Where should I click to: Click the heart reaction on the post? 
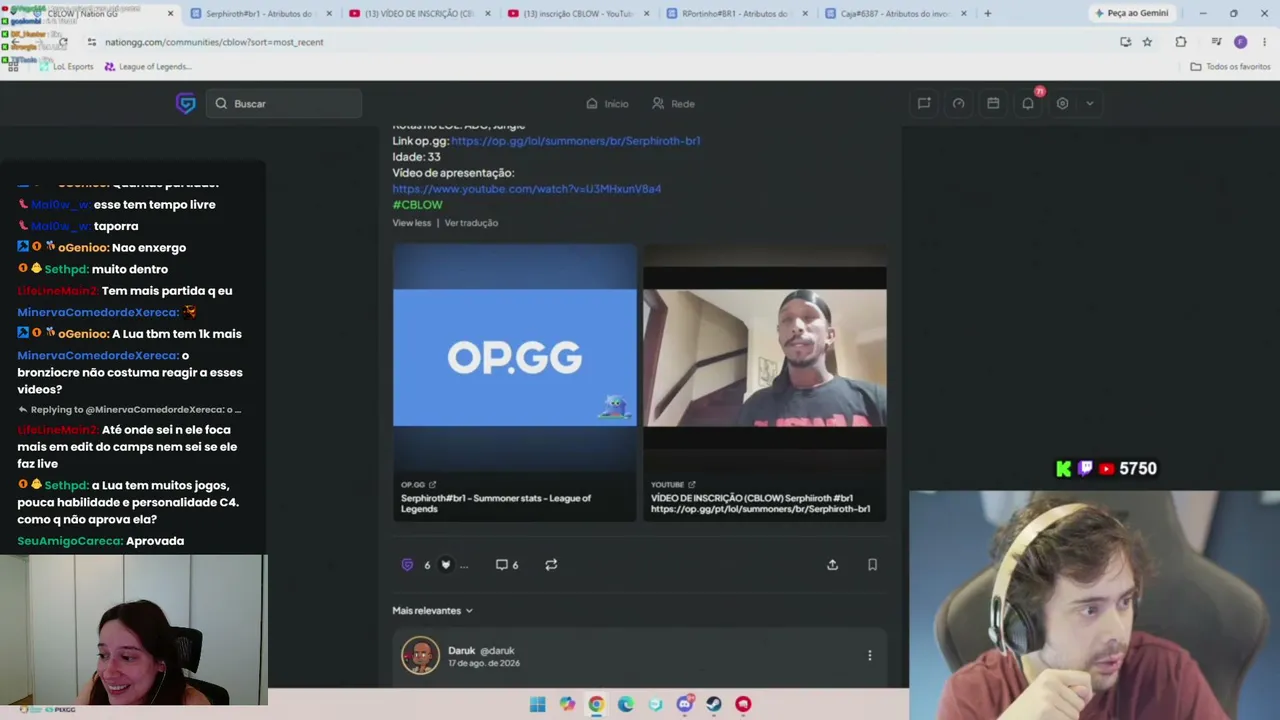[446, 565]
